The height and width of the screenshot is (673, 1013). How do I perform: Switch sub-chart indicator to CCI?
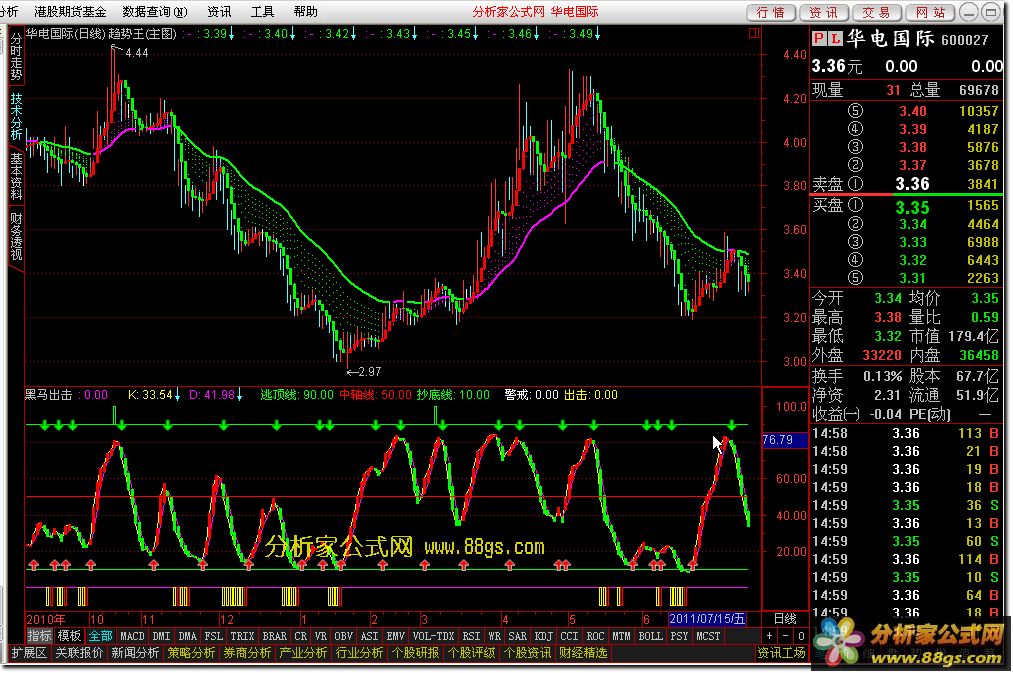(569, 636)
